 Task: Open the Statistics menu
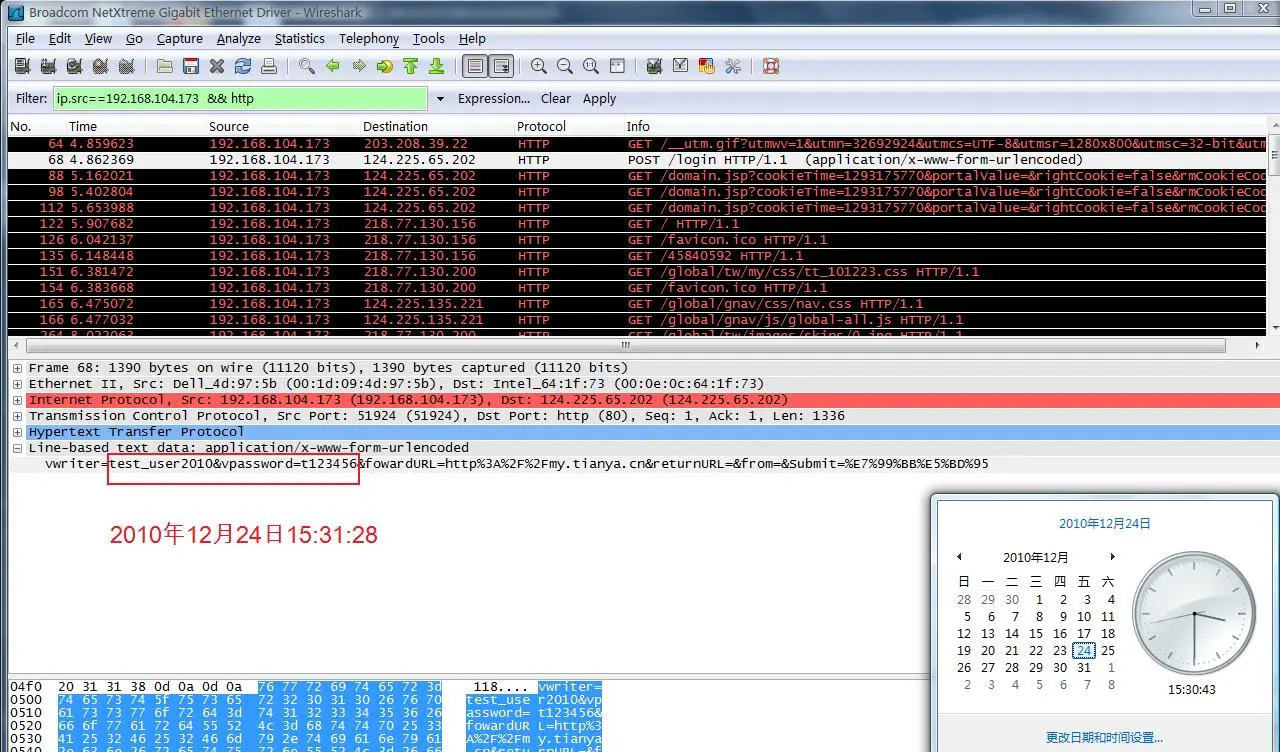click(x=299, y=38)
